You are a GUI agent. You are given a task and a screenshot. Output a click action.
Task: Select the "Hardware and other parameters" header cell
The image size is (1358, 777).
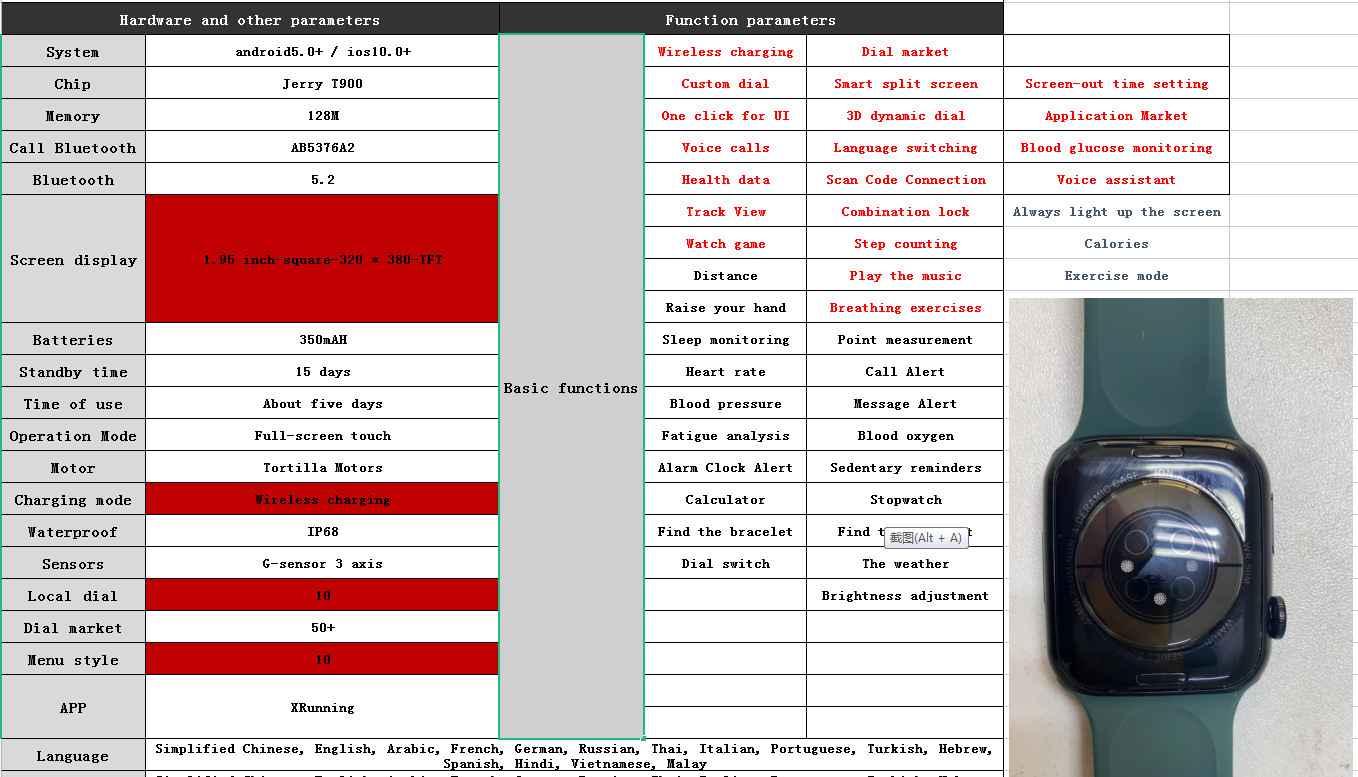click(x=250, y=19)
